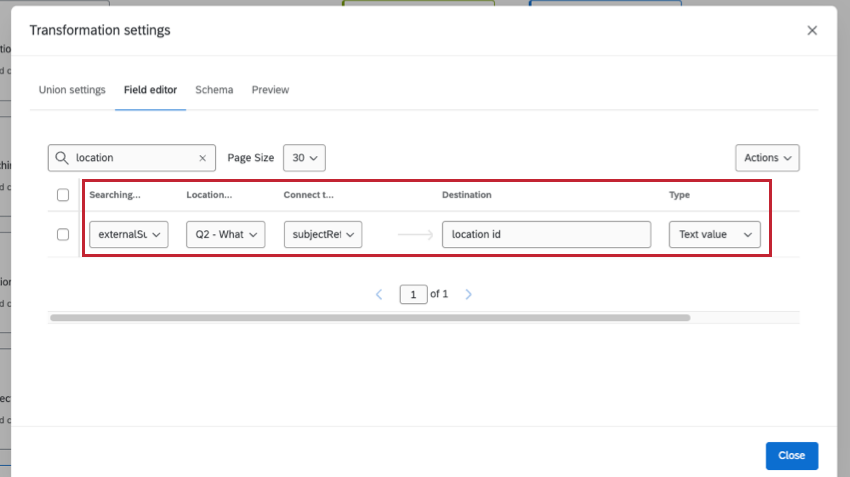Expand the externalSu source dropdown
Screen dimensions: 850x477
click(128, 234)
